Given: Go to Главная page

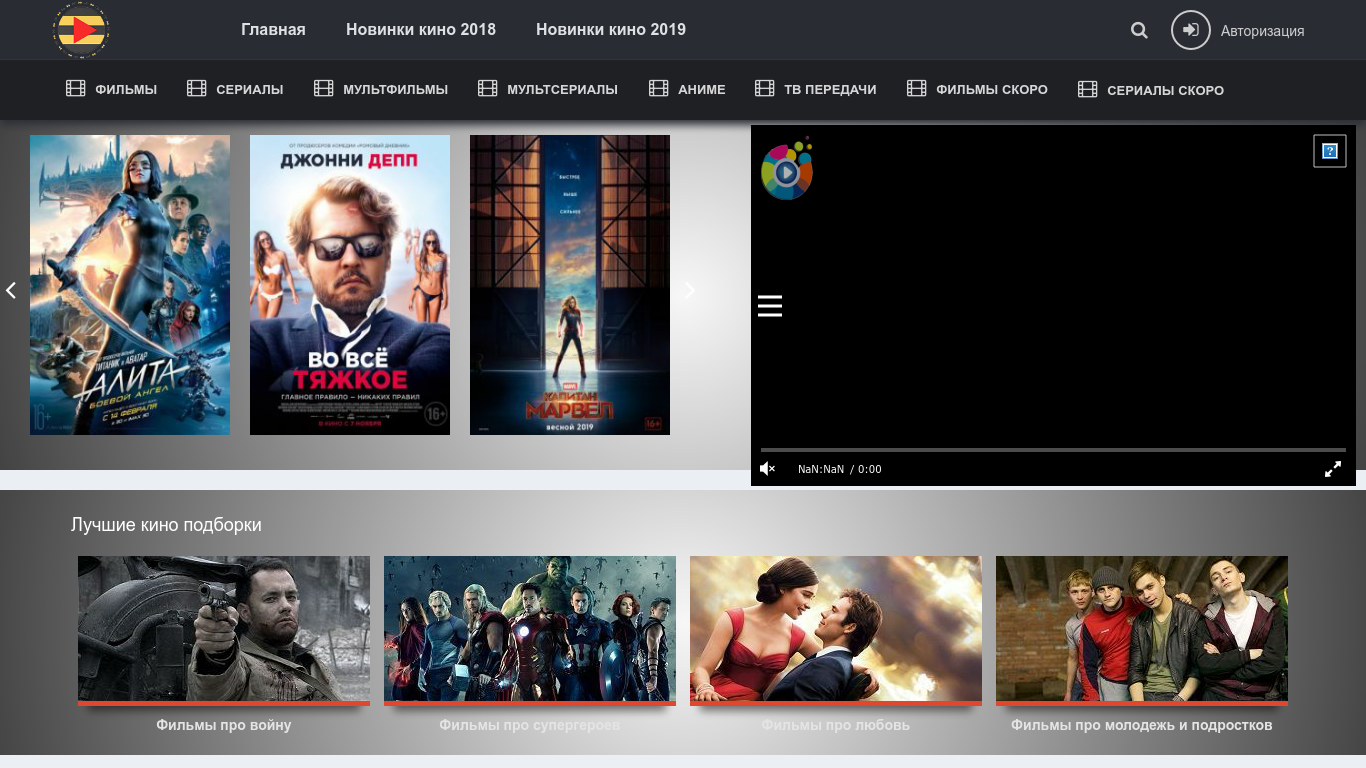Looking at the screenshot, I should (273, 29).
